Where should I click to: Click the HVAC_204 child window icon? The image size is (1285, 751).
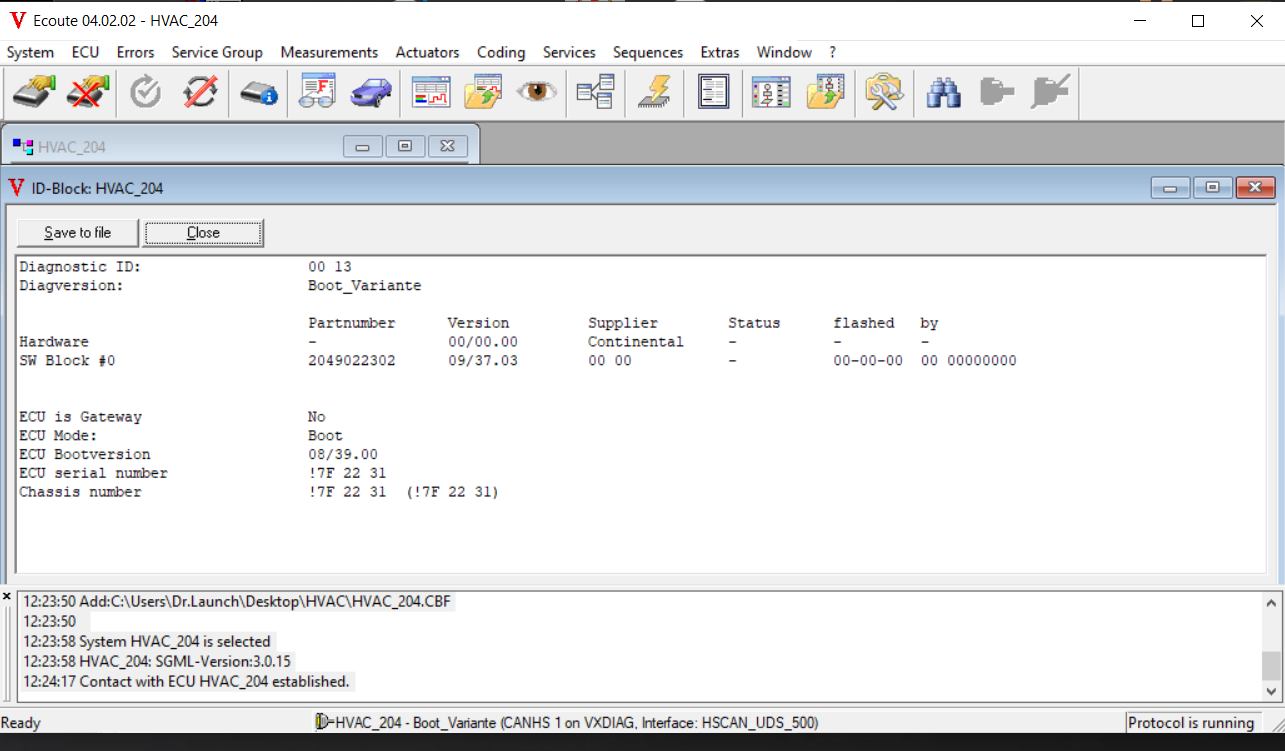pos(22,147)
